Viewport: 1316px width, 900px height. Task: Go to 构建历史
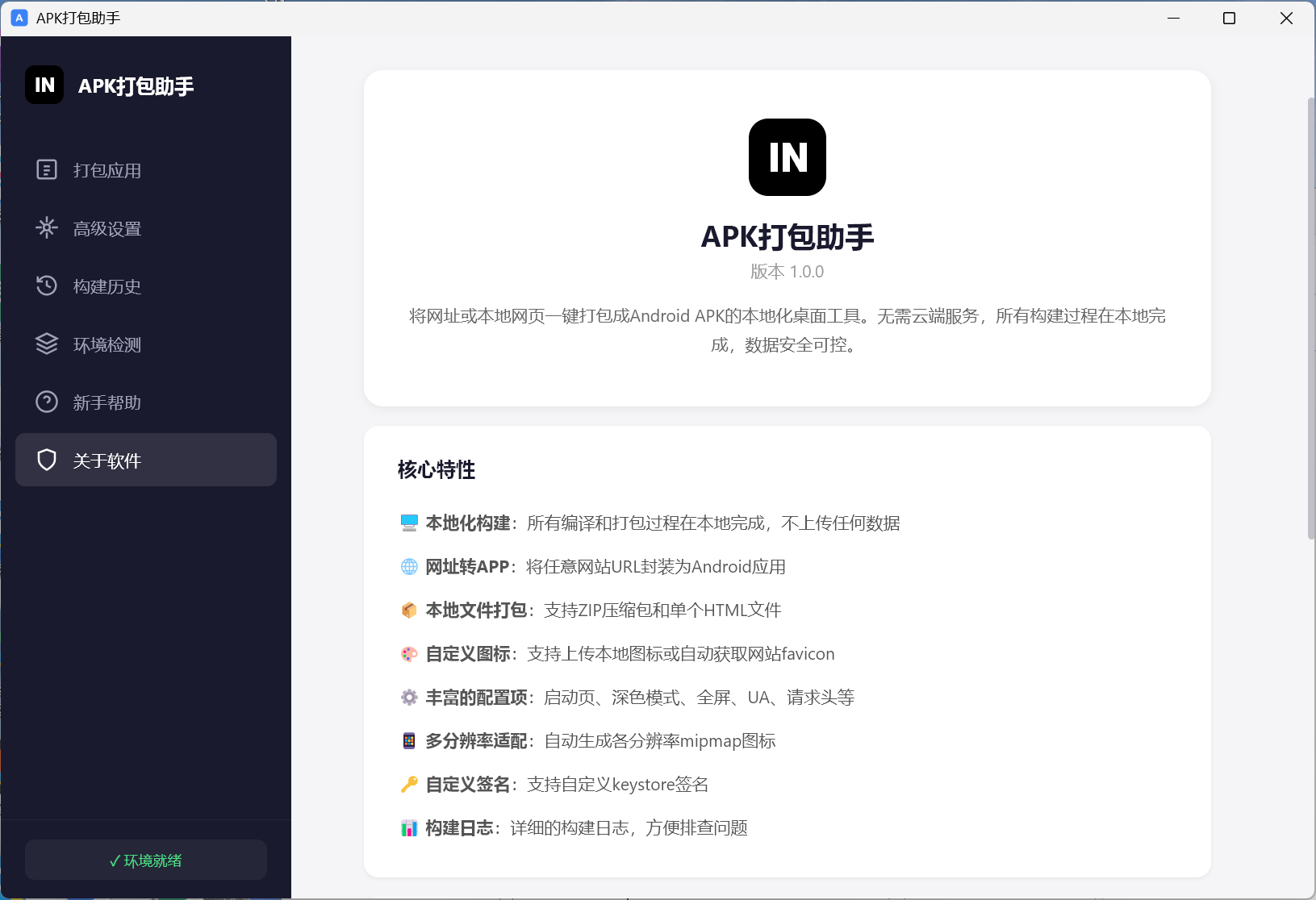[146, 285]
